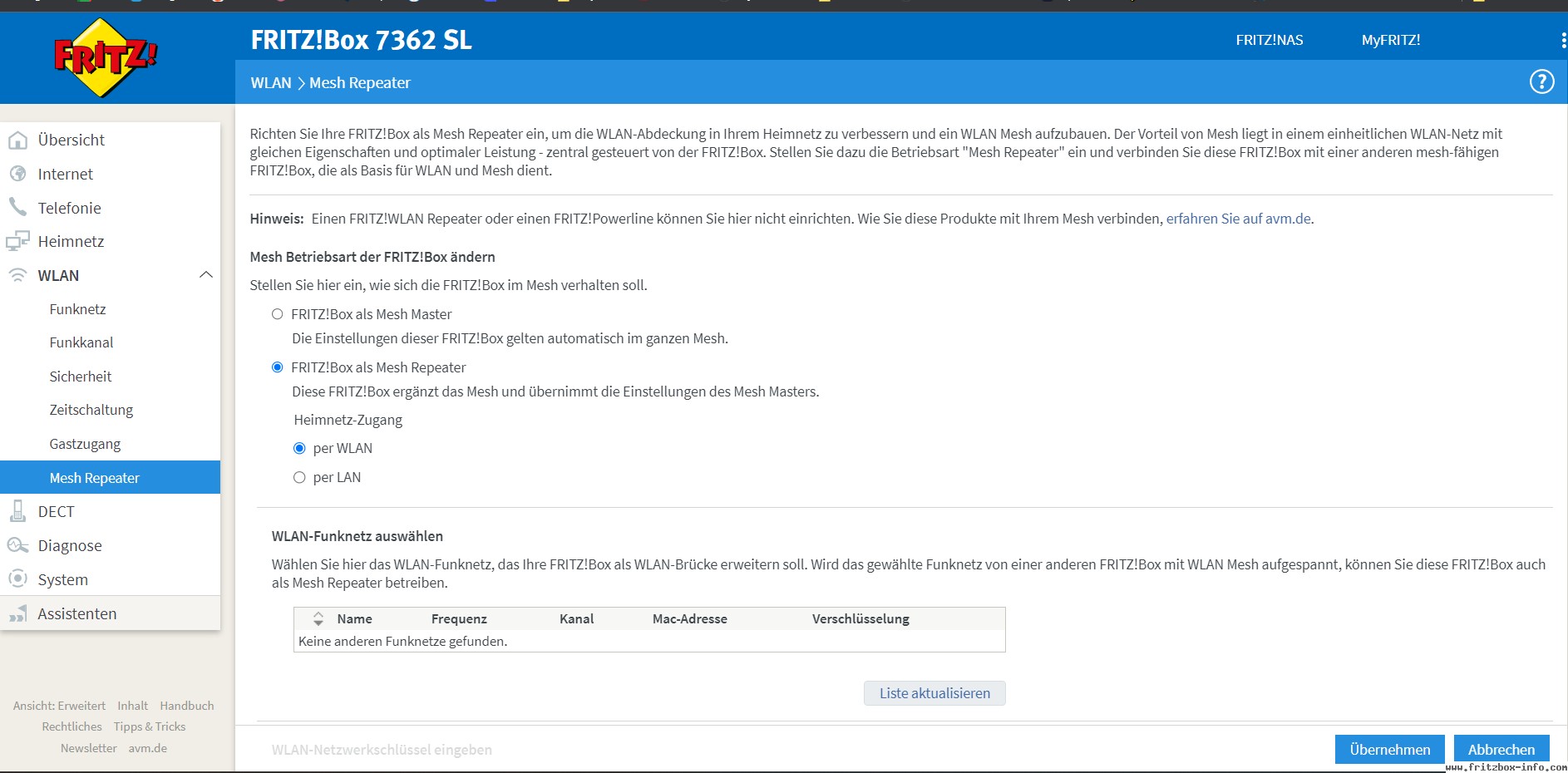
Task: Click the Heimnetz devices icon
Action: tap(17, 241)
